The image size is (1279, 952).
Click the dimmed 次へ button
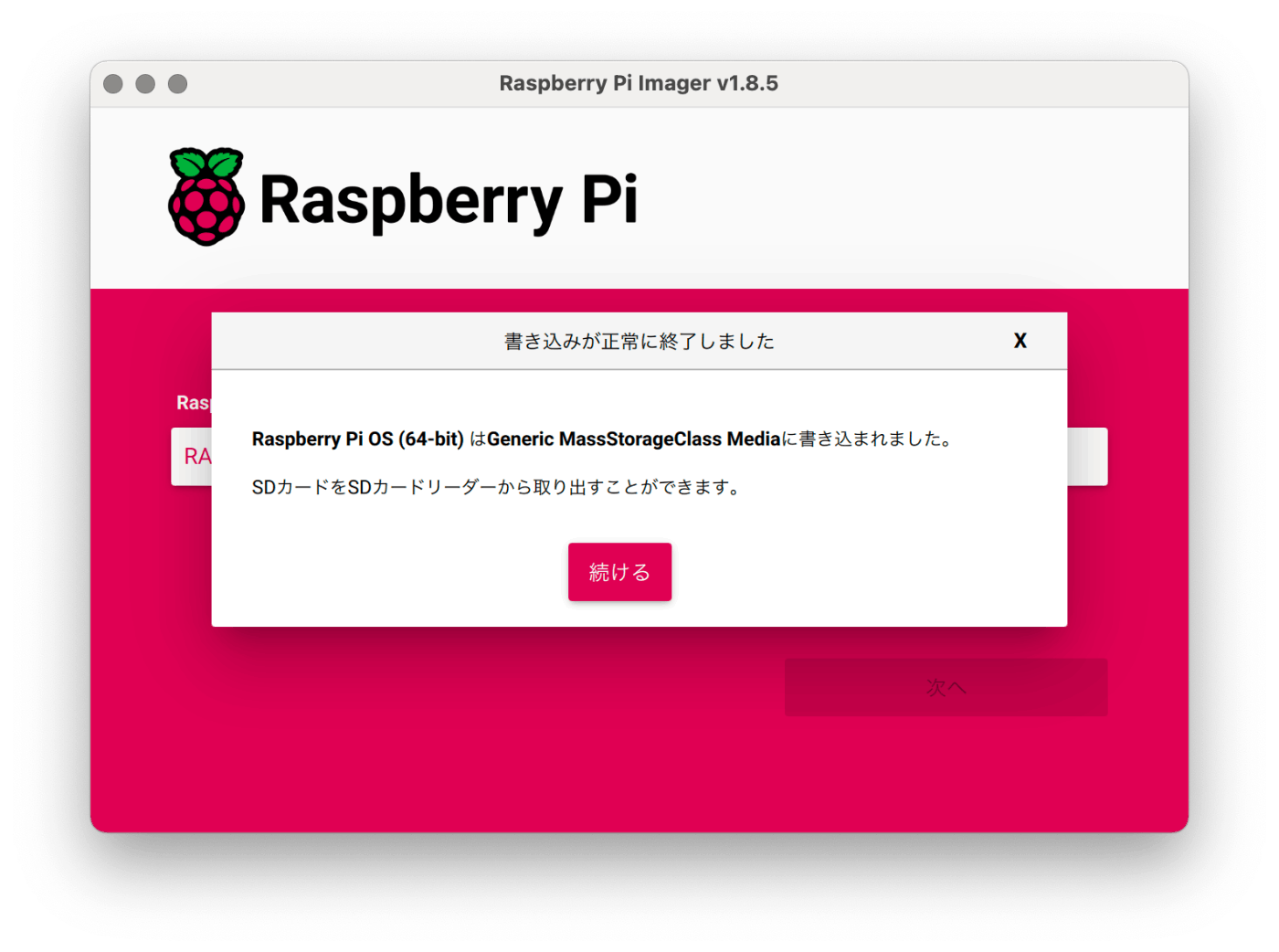click(x=946, y=687)
